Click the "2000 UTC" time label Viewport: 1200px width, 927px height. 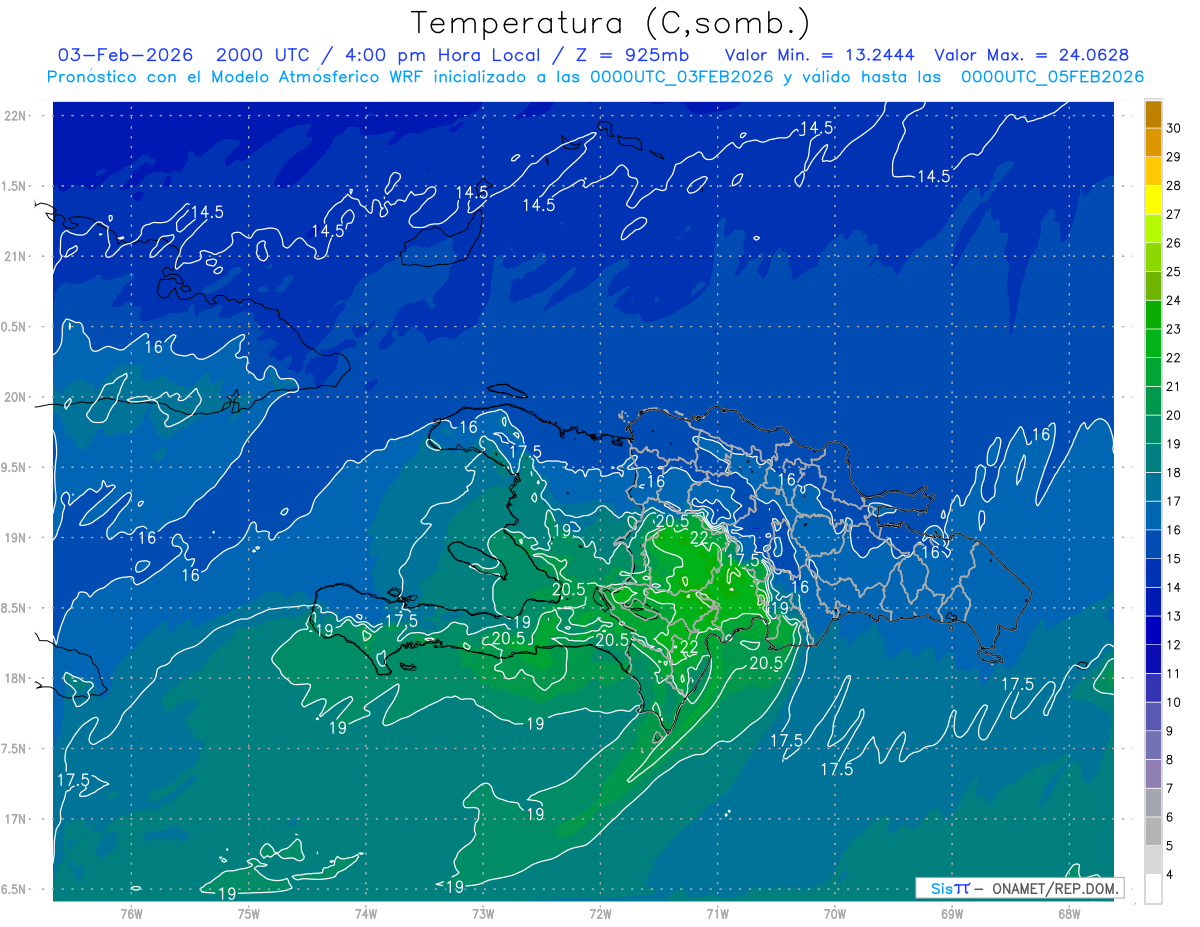tap(262, 55)
